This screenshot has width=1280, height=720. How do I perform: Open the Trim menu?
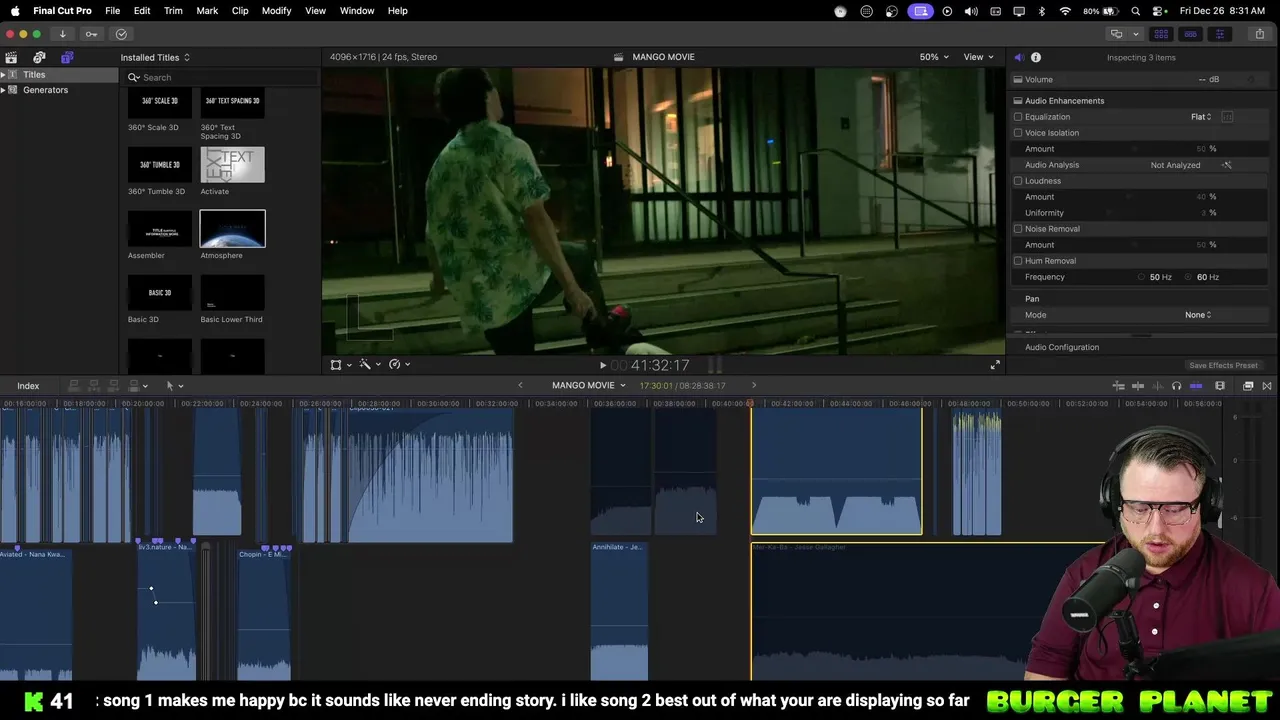click(173, 11)
